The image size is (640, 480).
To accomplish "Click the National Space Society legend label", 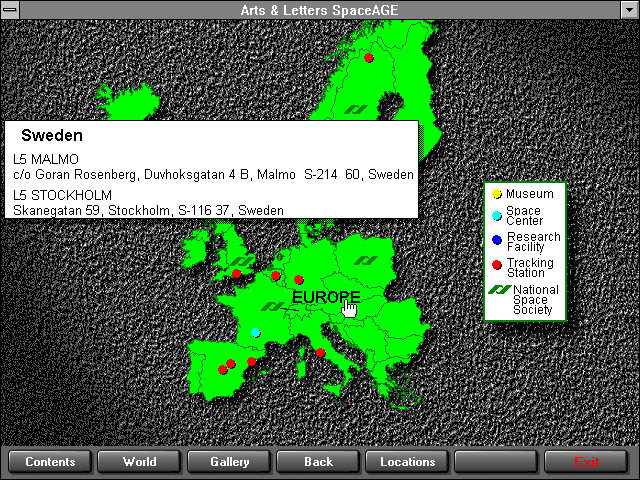I will click(536, 300).
